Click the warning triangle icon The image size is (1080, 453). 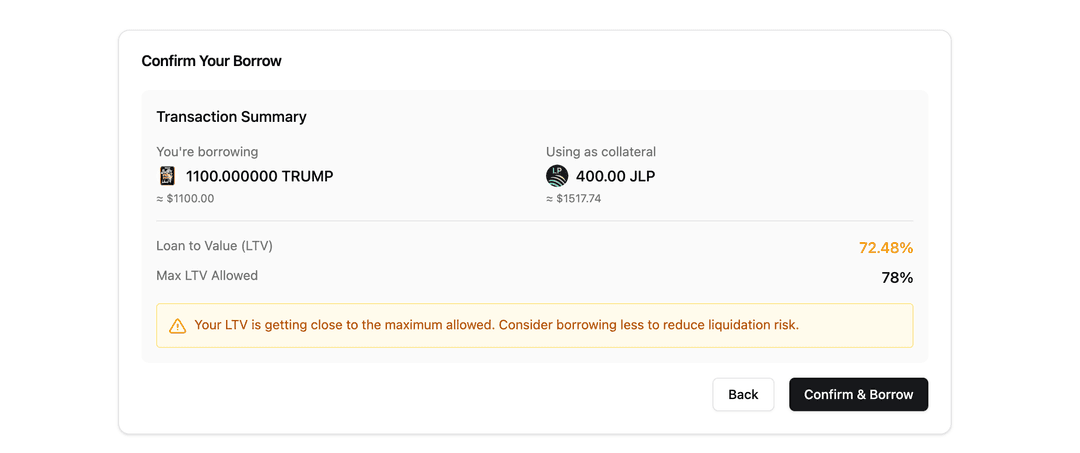pyautogui.click(x=178, y=326)
